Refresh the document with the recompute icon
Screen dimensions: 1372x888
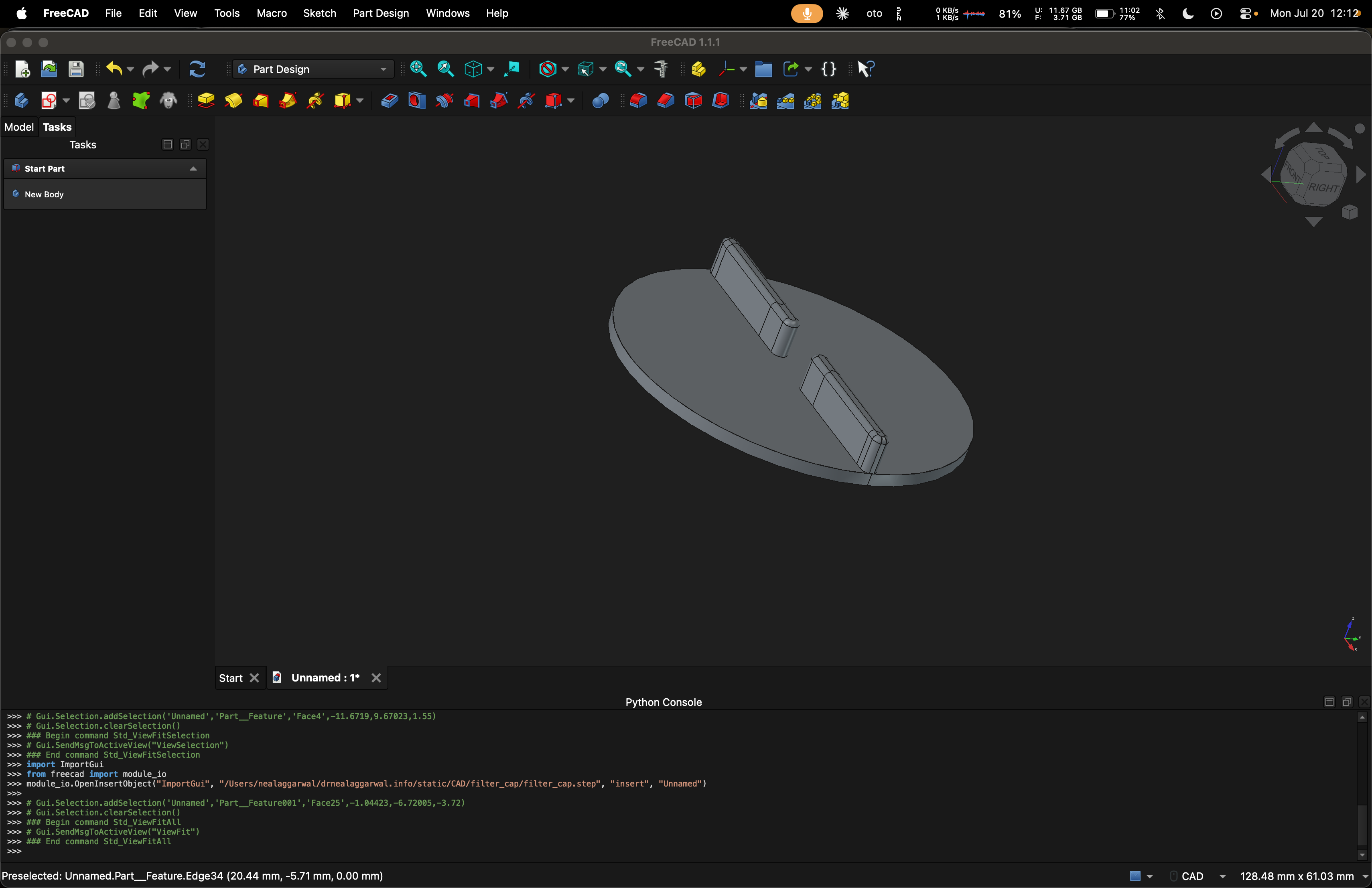click(197, 69)
